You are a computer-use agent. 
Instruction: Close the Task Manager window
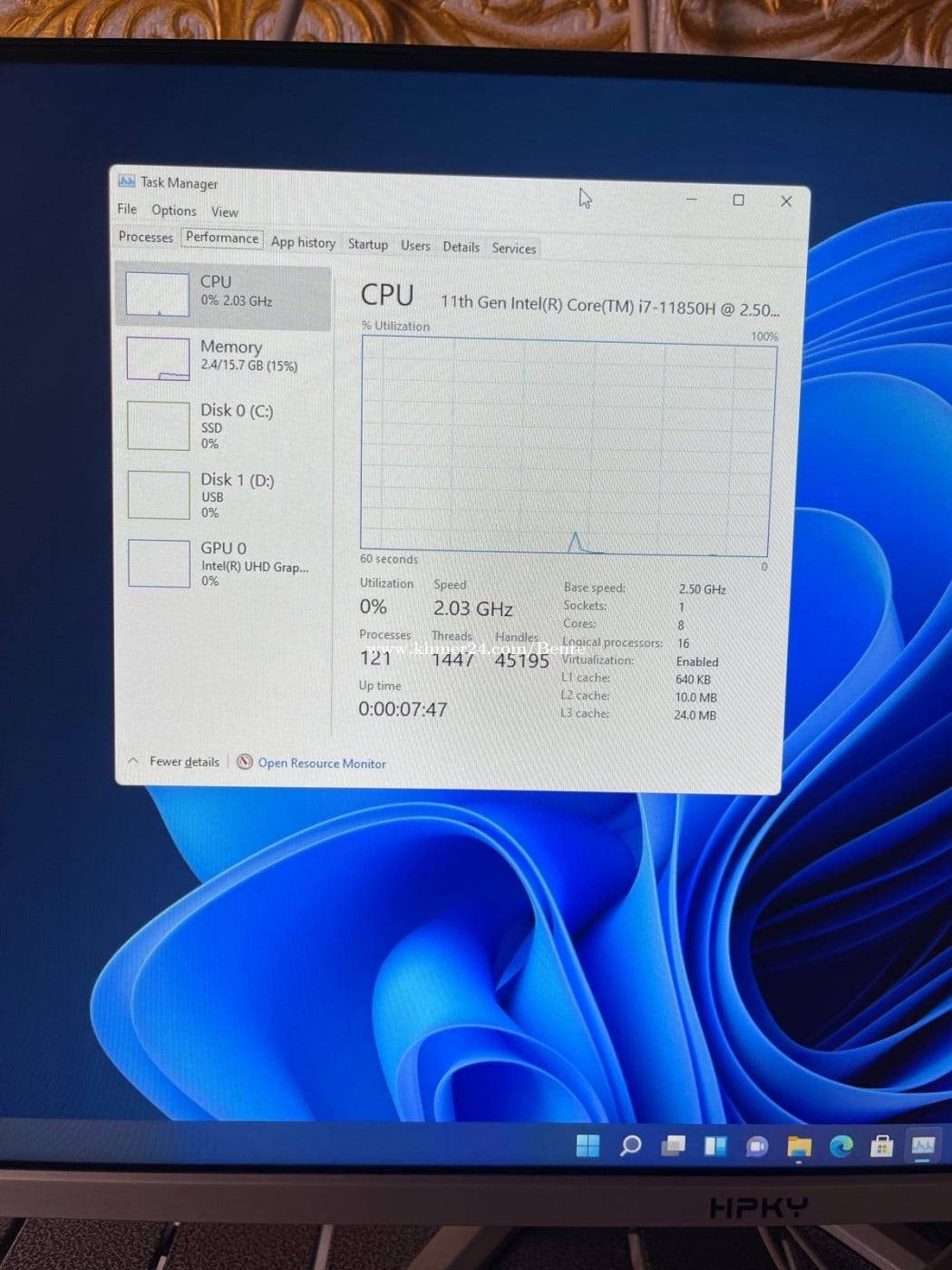coord(786,201)
